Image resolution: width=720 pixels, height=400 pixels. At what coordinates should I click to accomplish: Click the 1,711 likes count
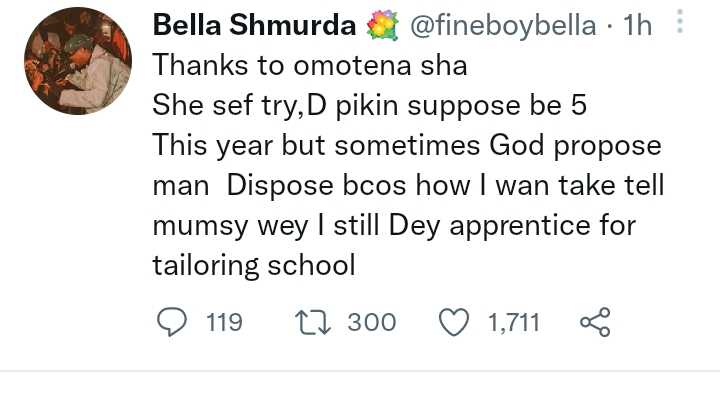pyautogui.click(x=513, y=322)
